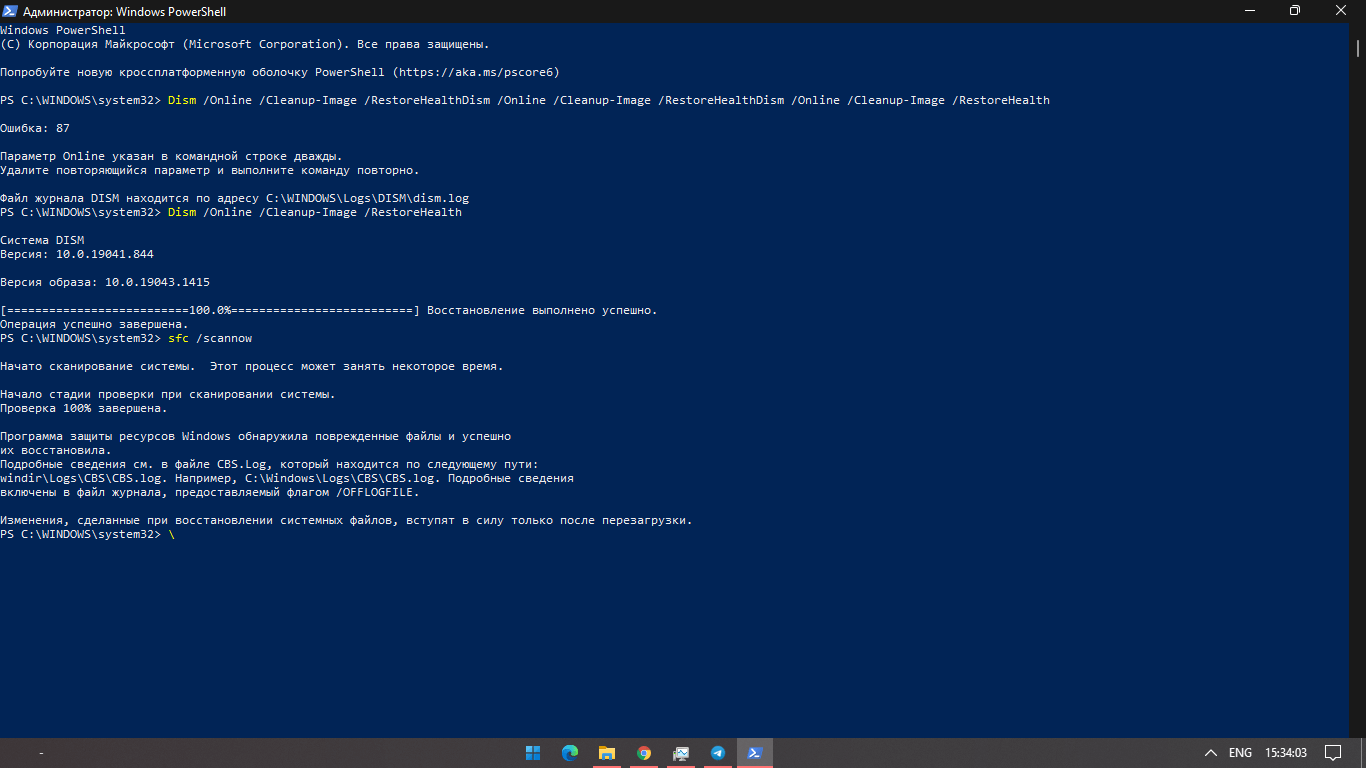Click the PowerShell title bar icon
Image resolution: width=1366 pixels, height=768 pixels.
point(11,11)
